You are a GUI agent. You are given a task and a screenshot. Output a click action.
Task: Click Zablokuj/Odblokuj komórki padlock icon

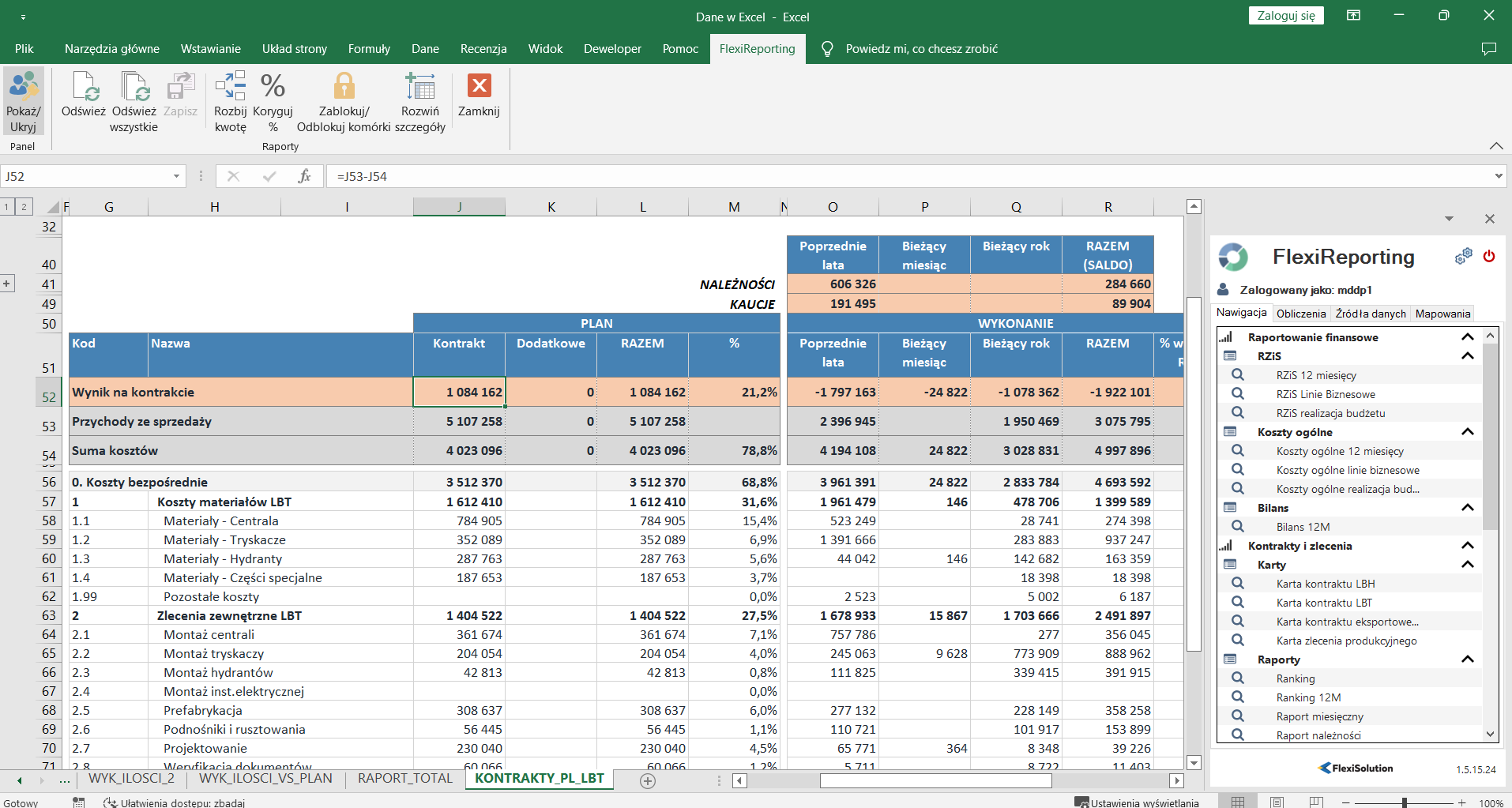coord(344,87)
